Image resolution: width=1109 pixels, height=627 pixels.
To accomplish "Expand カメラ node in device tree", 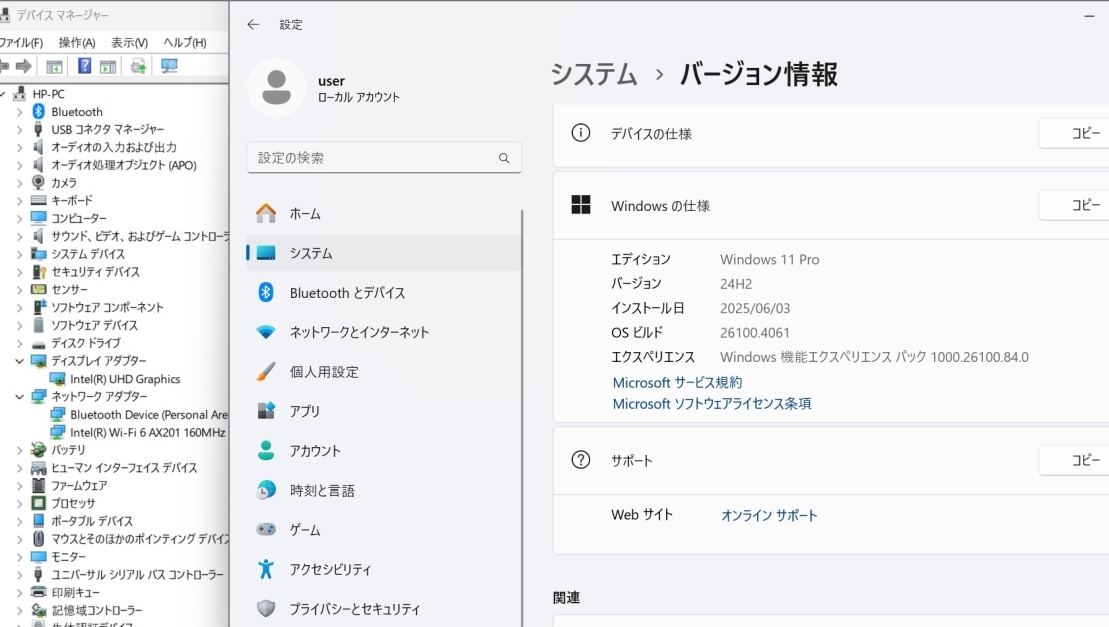I will (x=20, y=182).
